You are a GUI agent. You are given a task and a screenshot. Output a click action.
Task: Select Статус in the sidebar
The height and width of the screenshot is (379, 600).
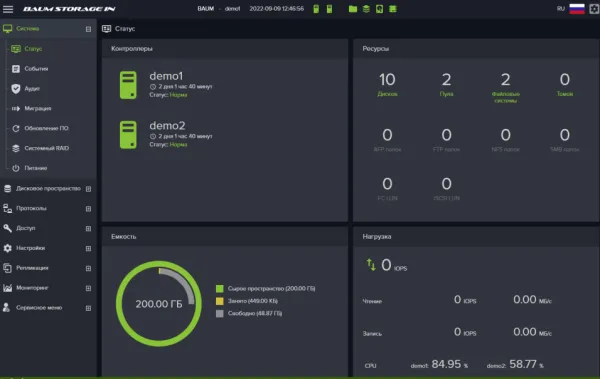pyautogui.click(x=33, y=49)
